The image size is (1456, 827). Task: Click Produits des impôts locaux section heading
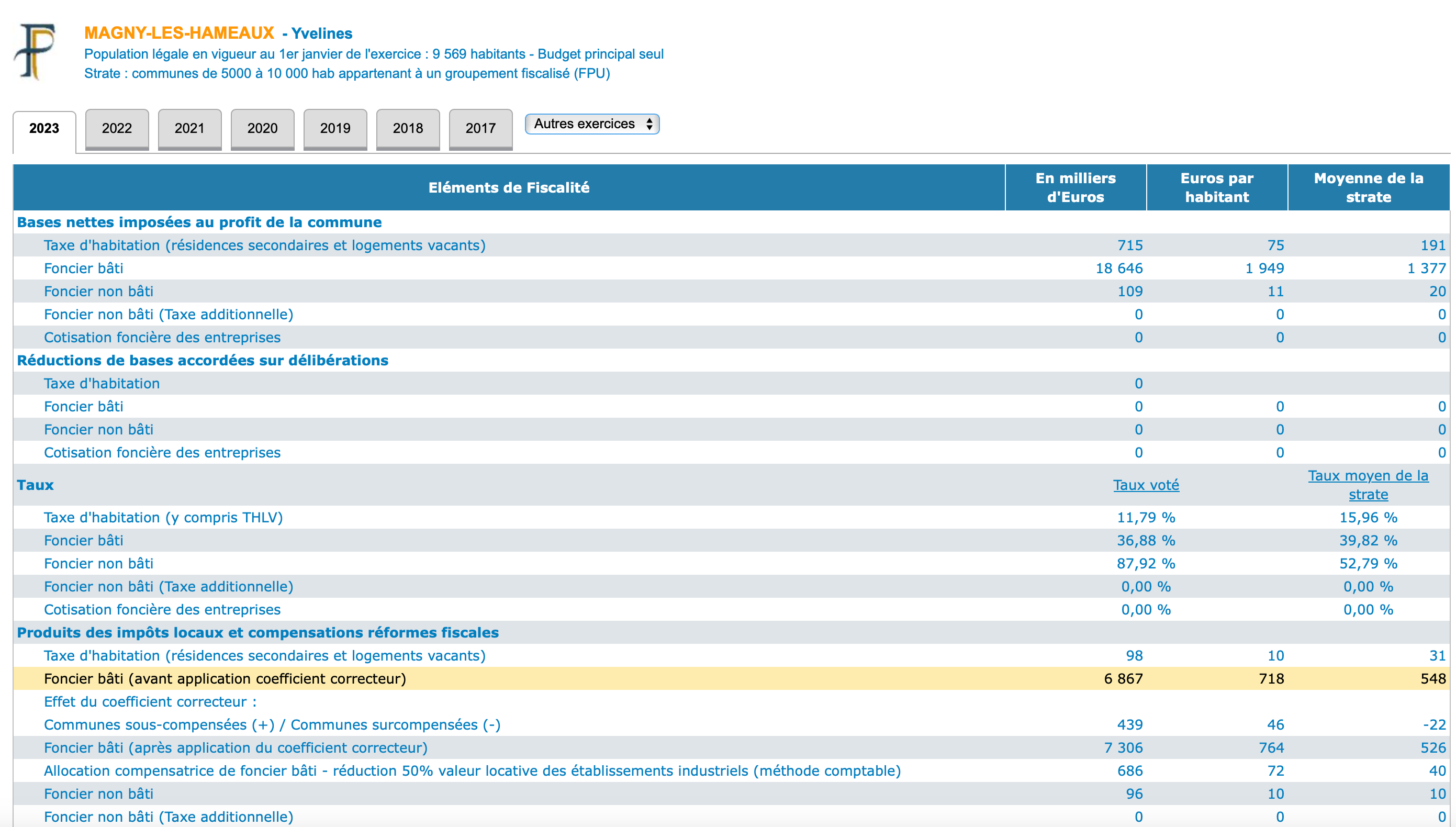(x=257, y=633)
